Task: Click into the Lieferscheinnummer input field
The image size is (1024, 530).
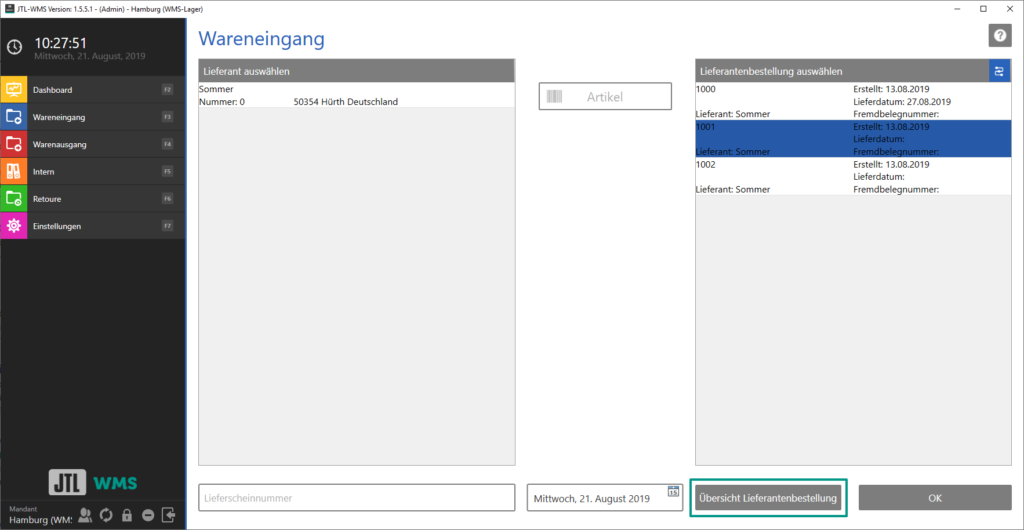Action: click(x=356, y=497)
